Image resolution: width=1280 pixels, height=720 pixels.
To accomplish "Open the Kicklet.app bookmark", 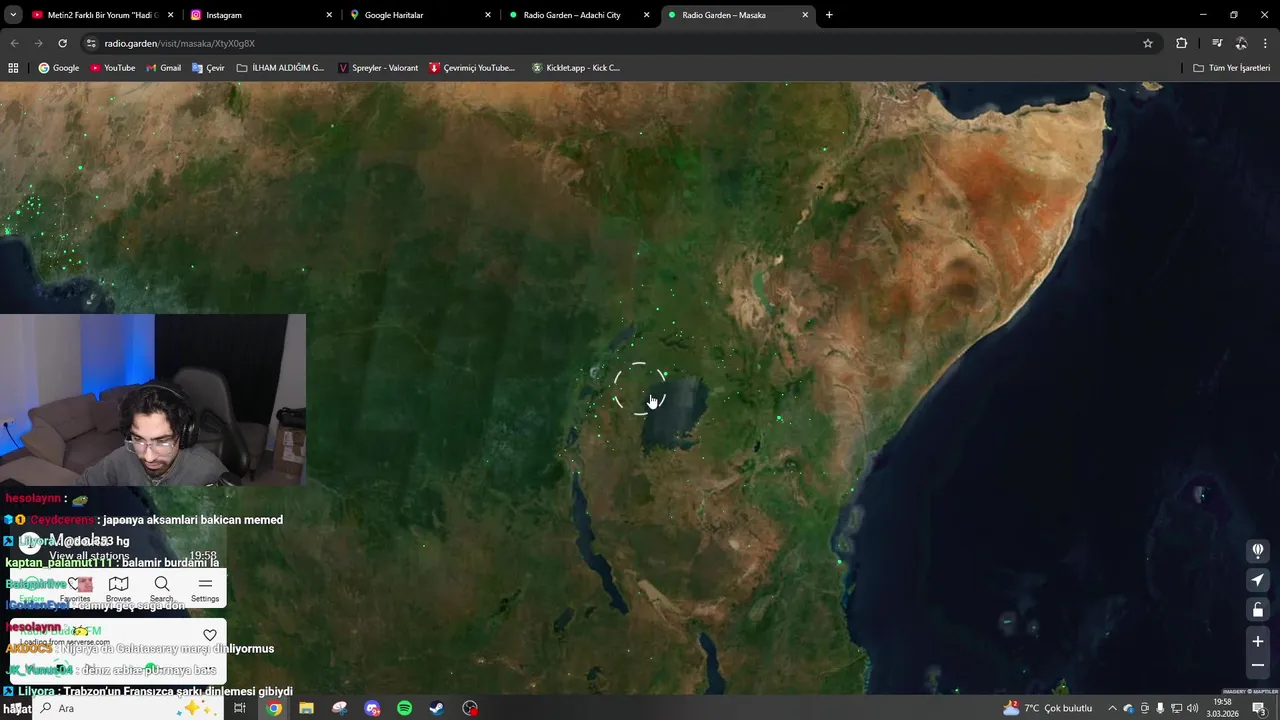I will tap(576, 68).
